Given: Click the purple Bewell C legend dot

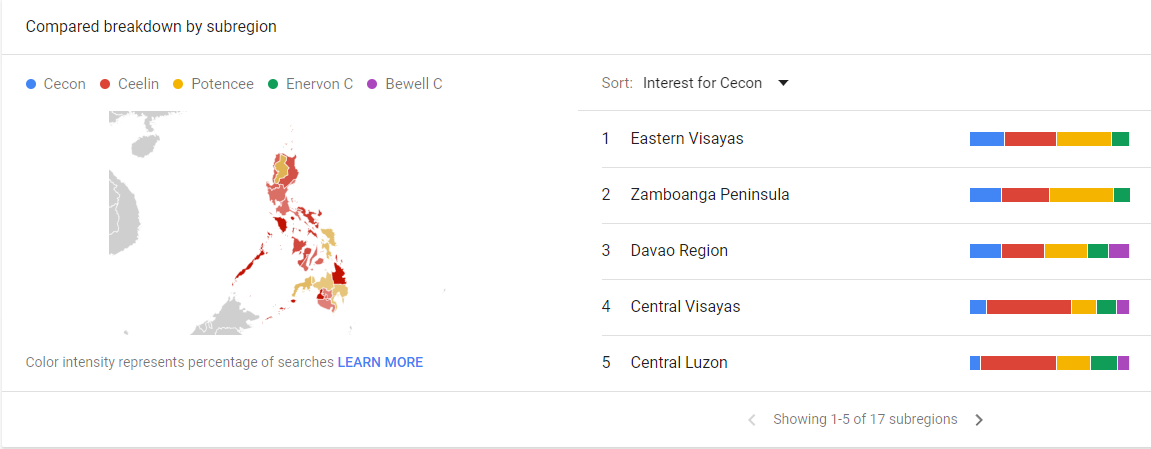Looking at the screenshot, I should tap(372, 84).
